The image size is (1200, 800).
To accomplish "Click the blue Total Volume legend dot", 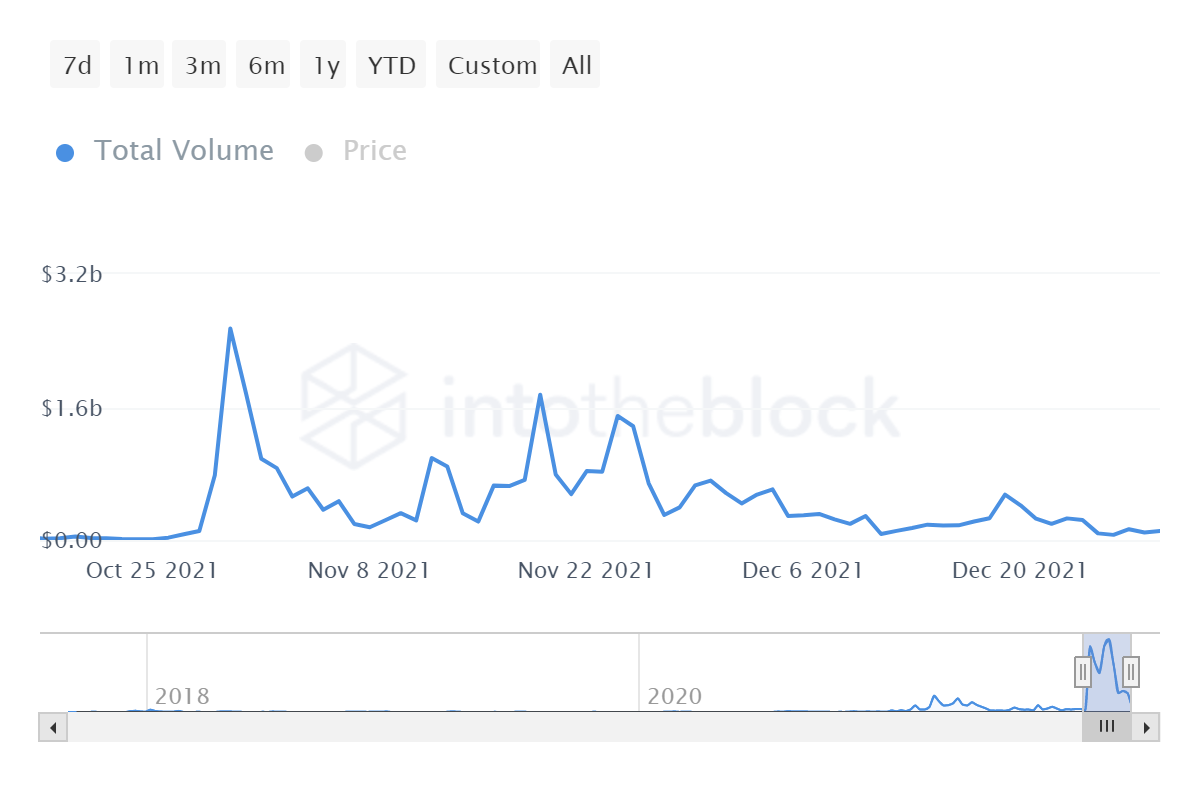I will point(65,153).
